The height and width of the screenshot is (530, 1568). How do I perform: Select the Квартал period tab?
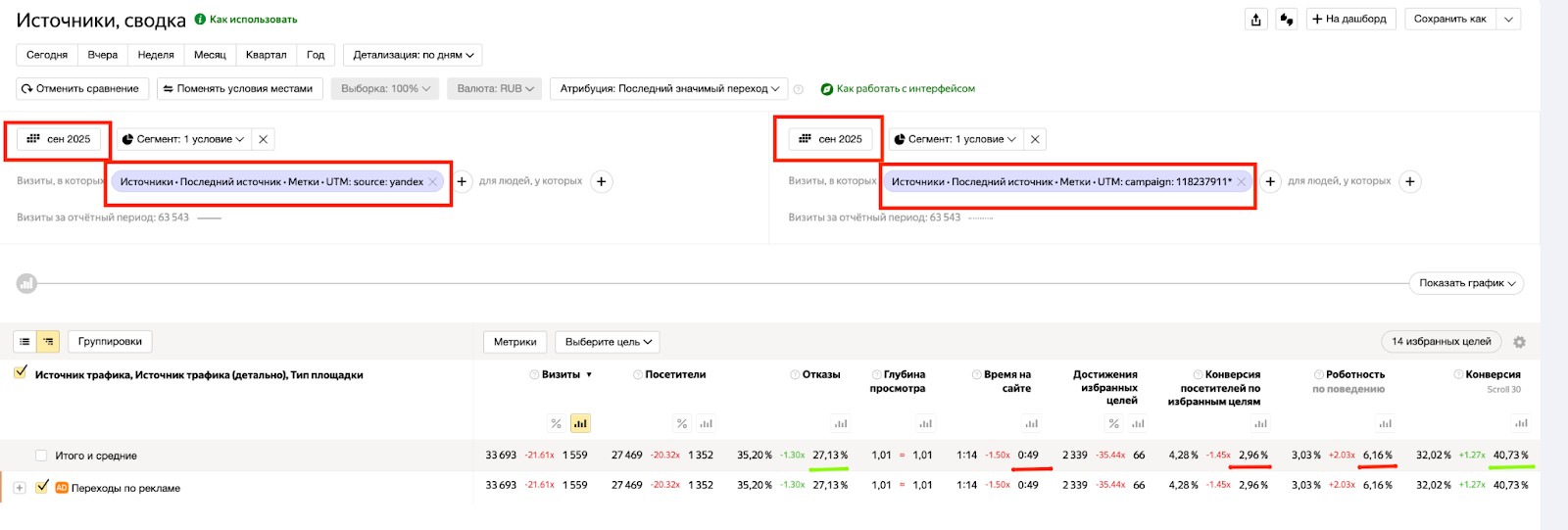click(x=266, y=55)
